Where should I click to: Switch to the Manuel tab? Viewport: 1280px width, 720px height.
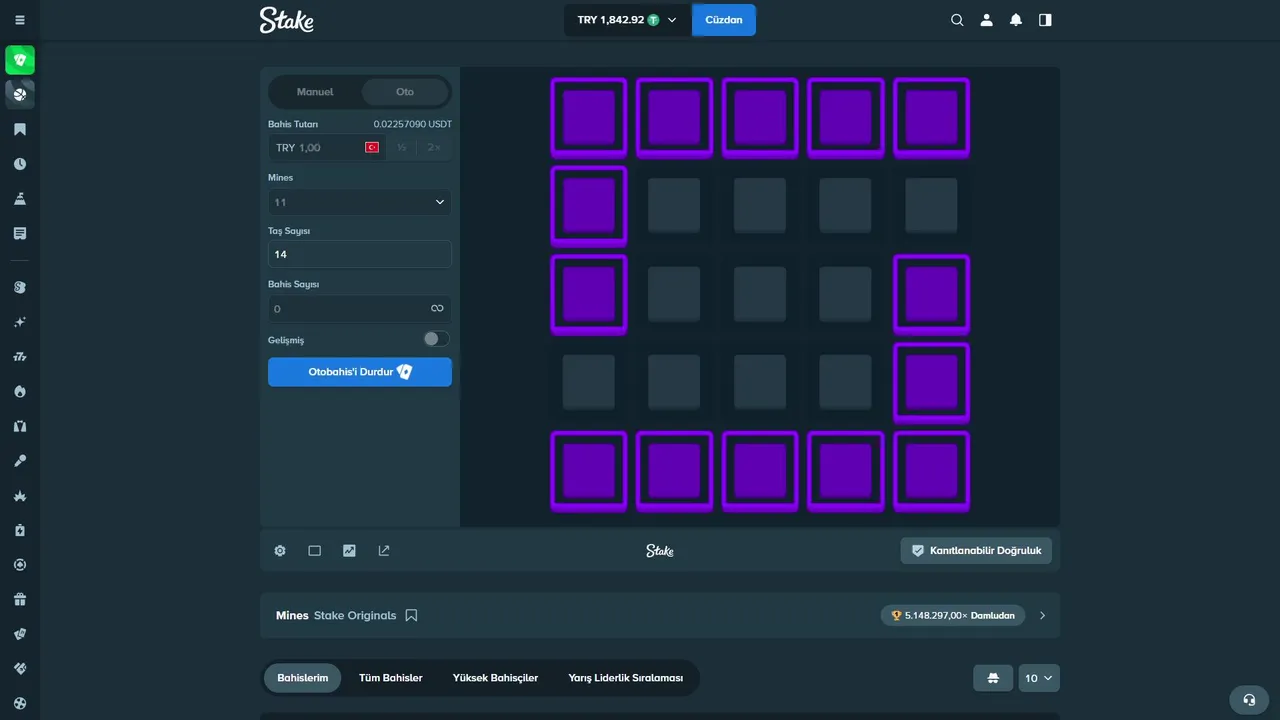coord(315,92)
